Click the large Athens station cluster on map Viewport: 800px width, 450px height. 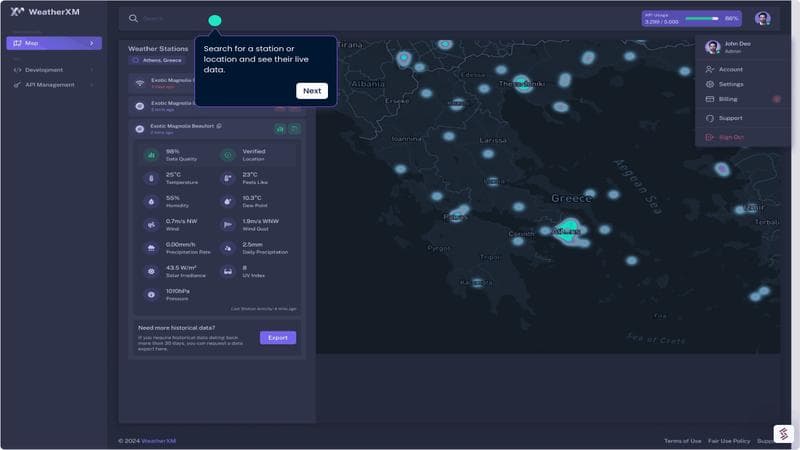coord(568,229)
